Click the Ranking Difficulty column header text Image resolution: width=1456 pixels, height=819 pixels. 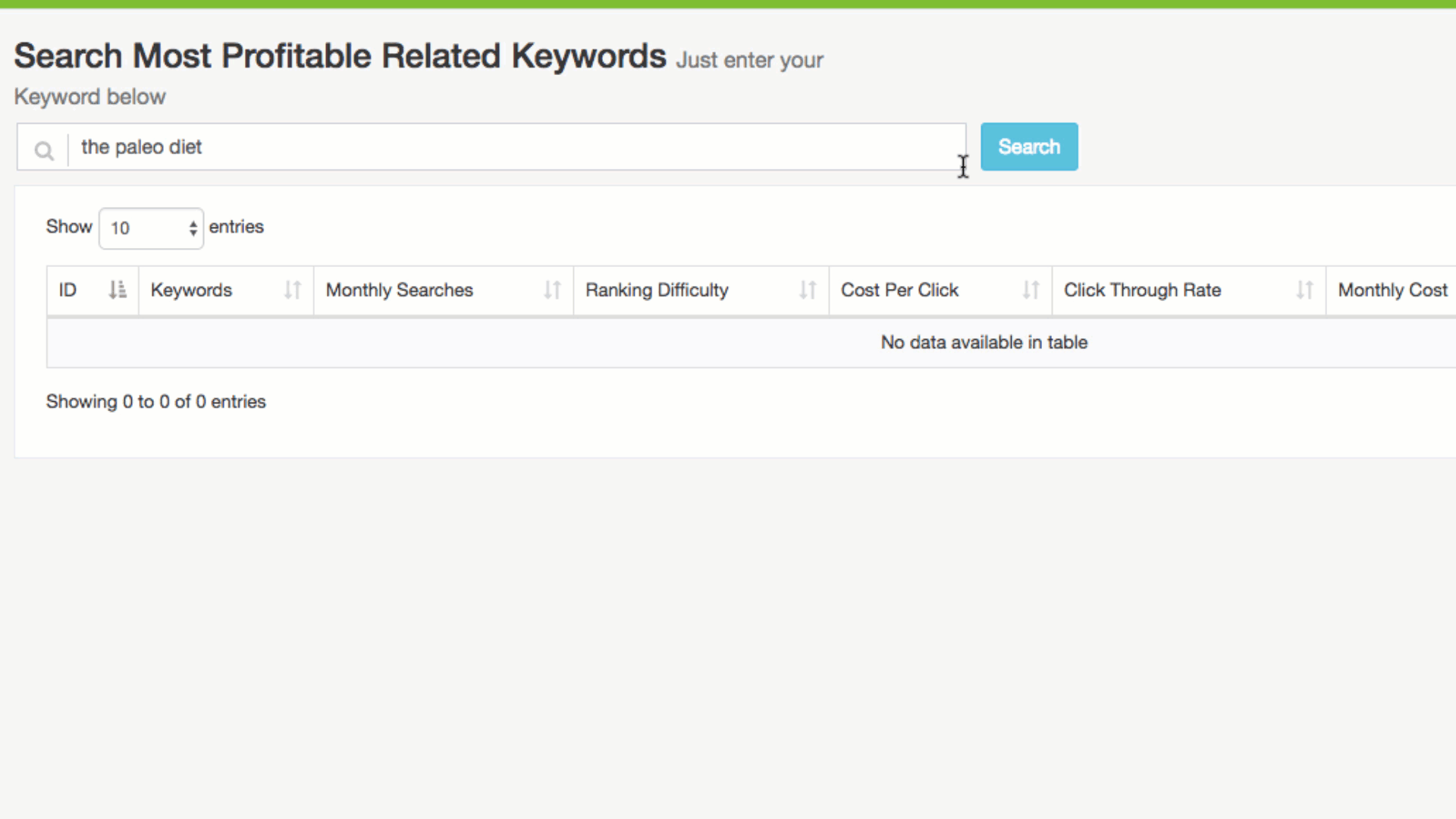657,290
